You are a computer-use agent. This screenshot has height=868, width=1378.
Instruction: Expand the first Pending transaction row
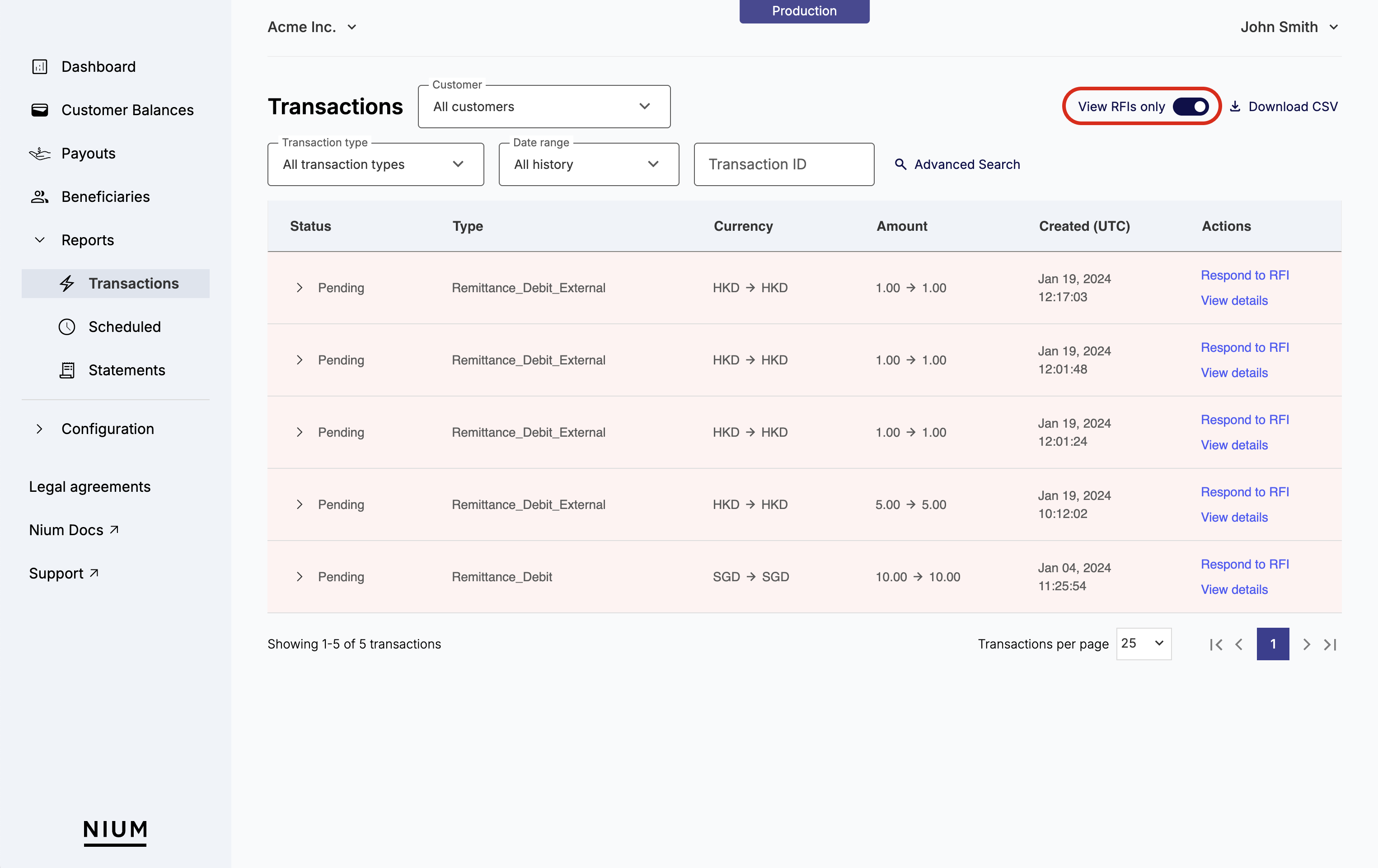pos(299,288)
